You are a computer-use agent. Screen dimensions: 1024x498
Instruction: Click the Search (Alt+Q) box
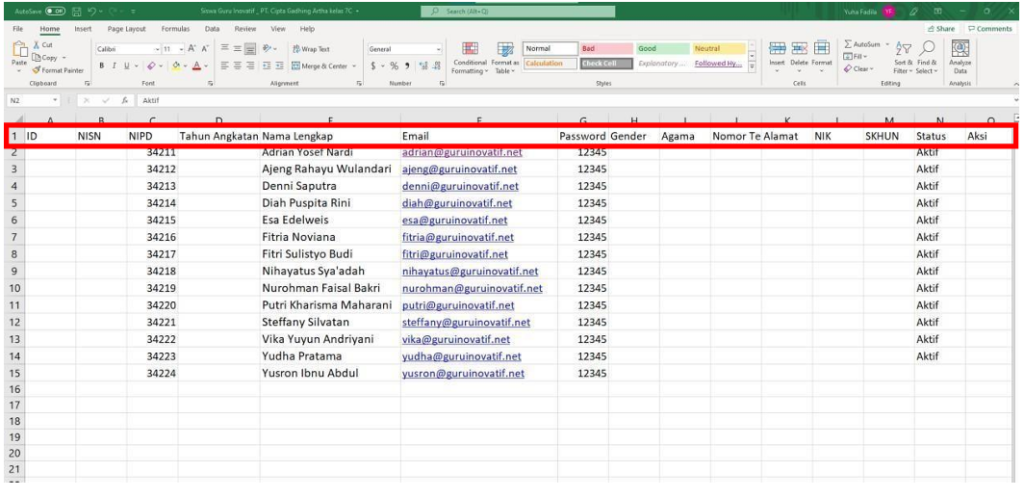(x=518, y=11)
